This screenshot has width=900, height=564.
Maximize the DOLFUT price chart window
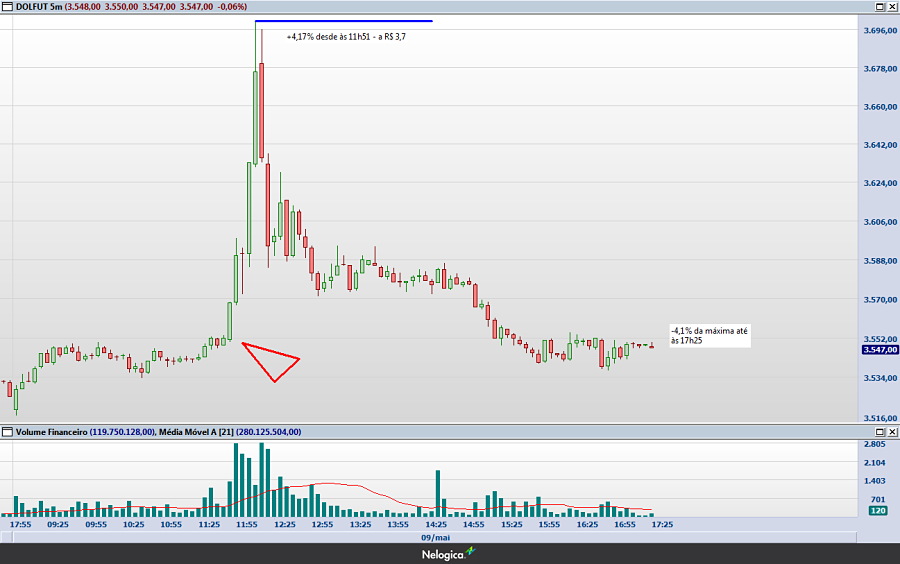tap(880, 7)
